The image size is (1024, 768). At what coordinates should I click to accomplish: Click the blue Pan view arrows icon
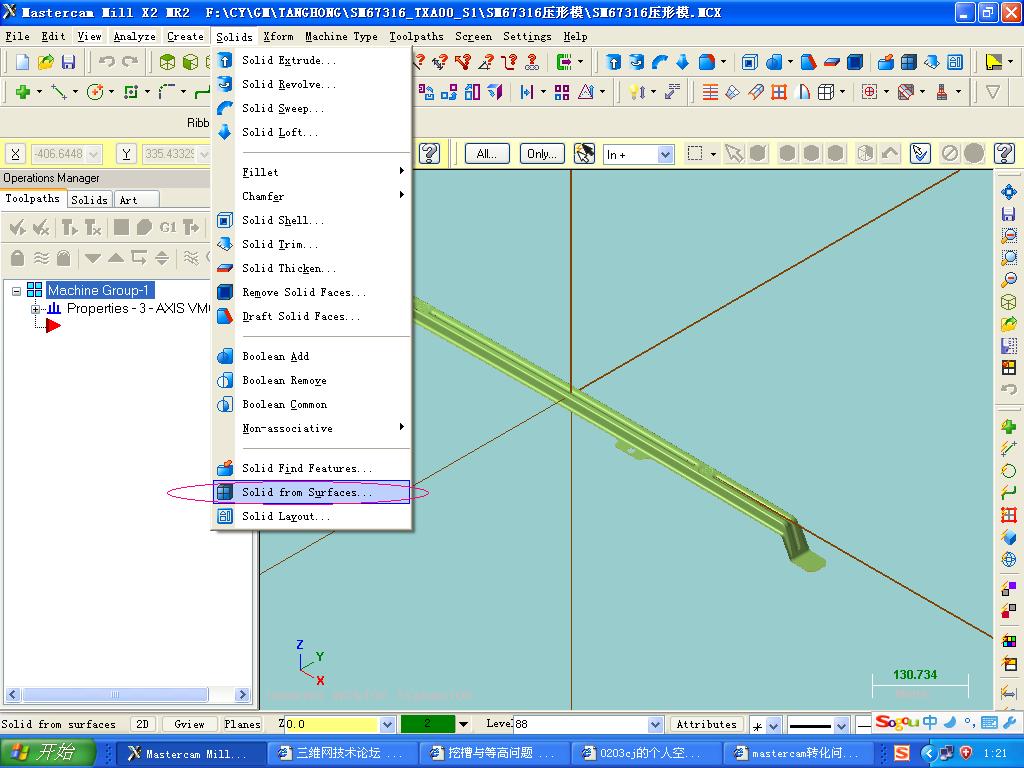(x=1008, y=191)
